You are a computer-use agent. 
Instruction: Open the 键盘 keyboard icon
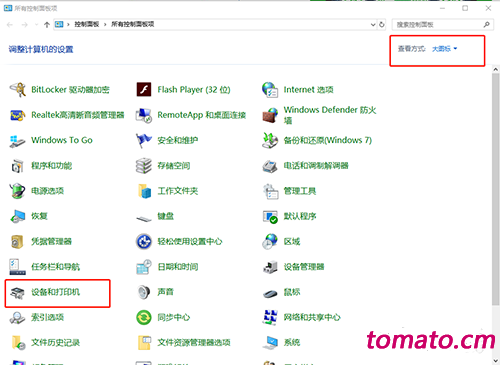click(x=144, y=218)
